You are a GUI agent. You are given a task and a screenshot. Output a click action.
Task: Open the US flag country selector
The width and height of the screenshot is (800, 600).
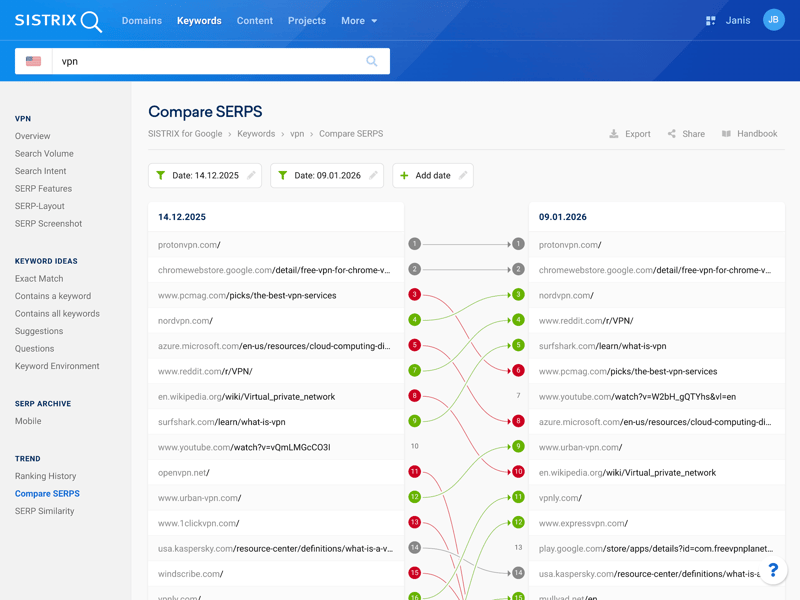tap(34, 61)
